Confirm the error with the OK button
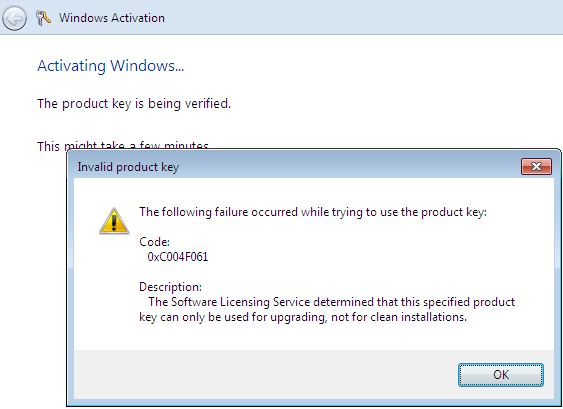This screenshot has height=409, width=563. tap(501, 375)
